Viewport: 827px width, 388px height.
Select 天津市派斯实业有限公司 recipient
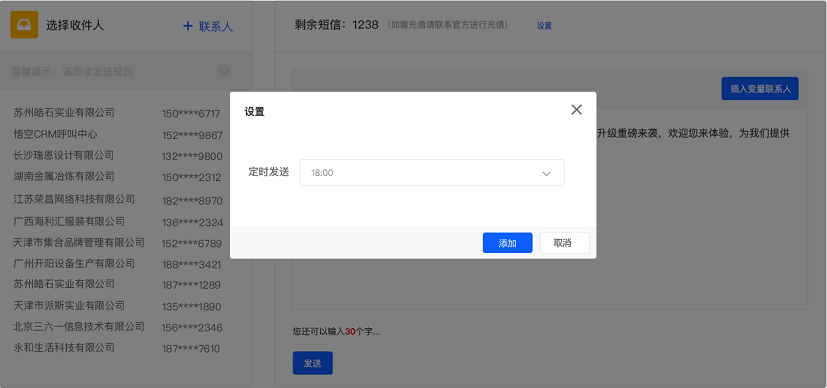click(69, 305)
